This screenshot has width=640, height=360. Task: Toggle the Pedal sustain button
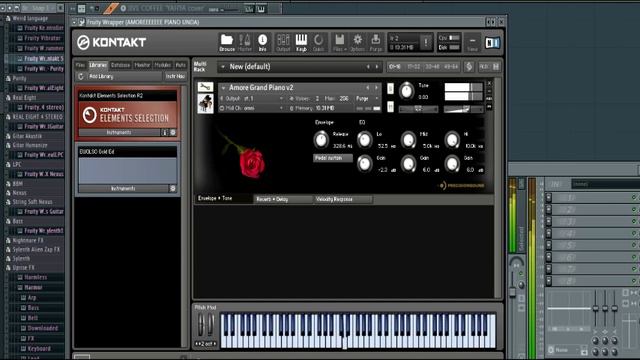[333, 158]
